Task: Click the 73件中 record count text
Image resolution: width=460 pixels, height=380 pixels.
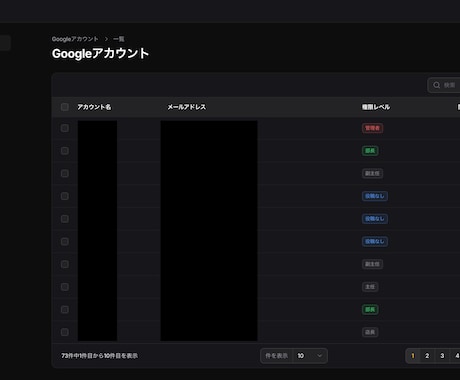Action: tap(99, 356)
